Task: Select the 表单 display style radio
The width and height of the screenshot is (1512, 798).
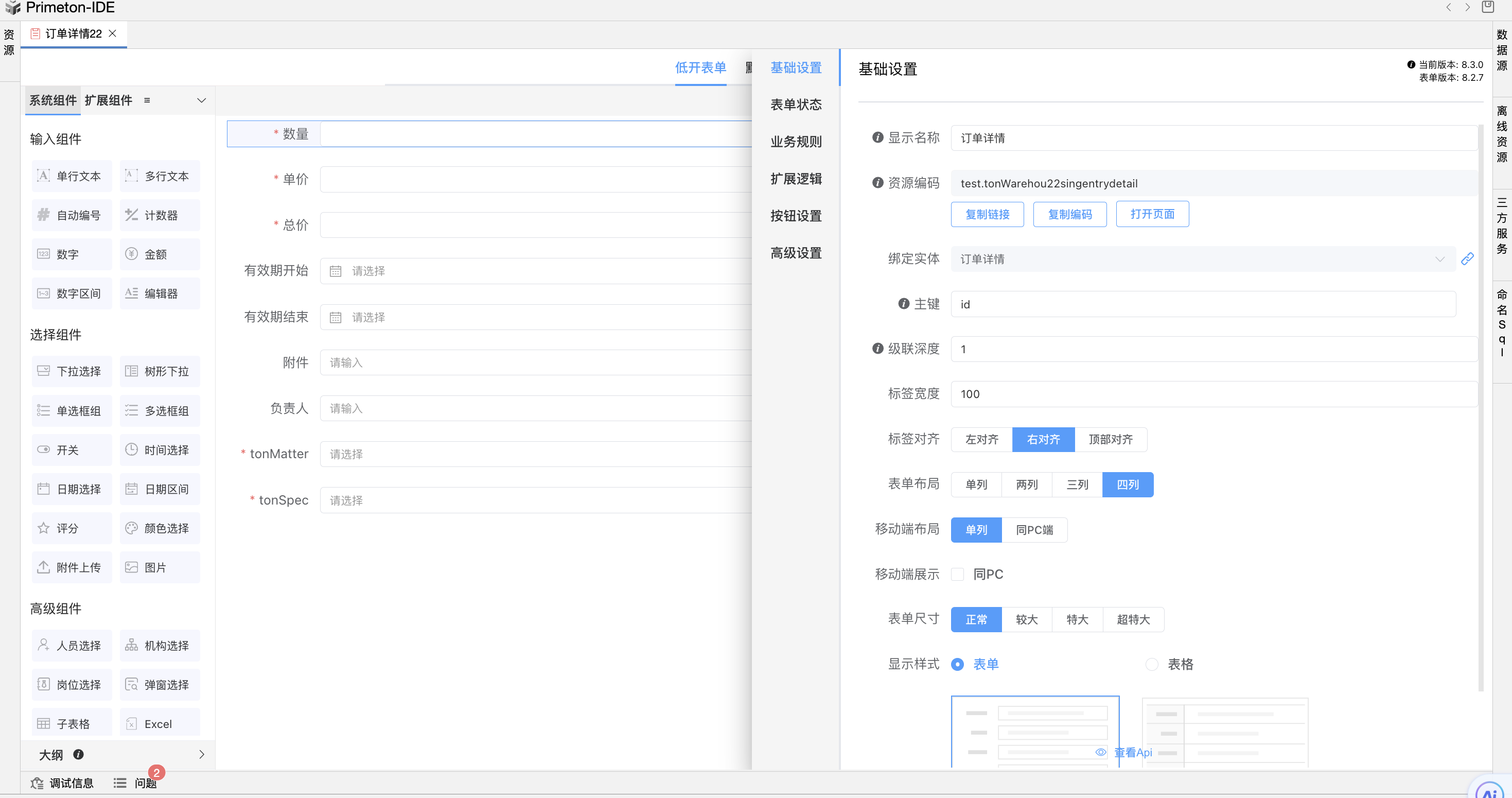Action: 957,664
